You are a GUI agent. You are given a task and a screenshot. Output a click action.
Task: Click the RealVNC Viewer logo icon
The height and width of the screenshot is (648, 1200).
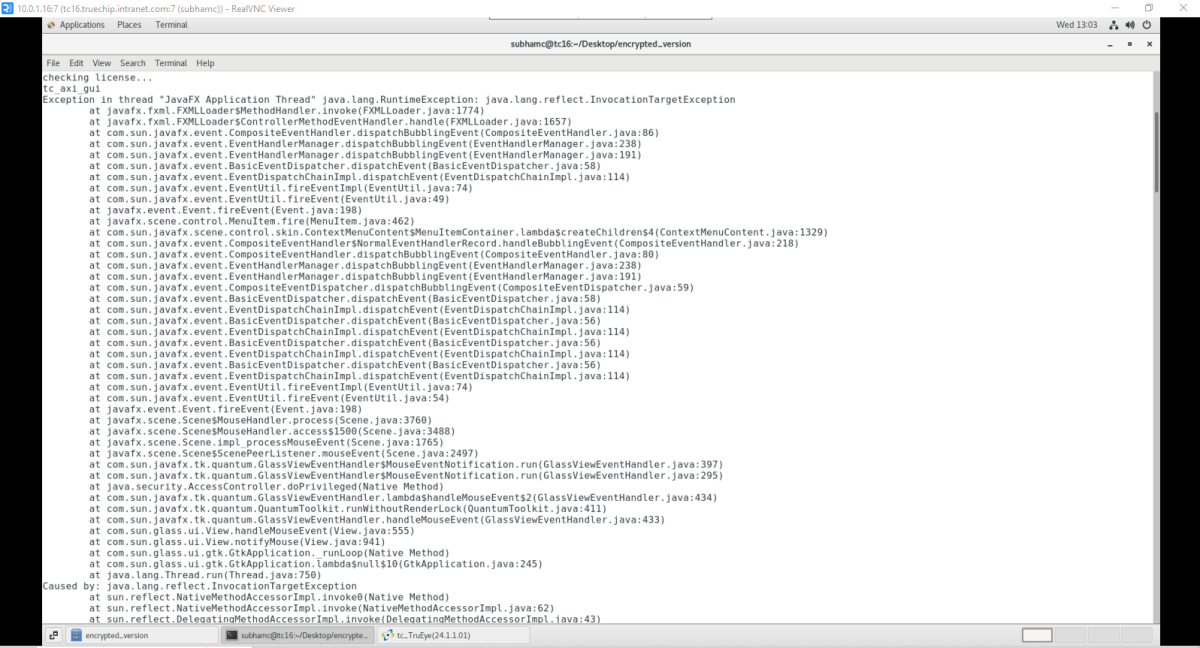pos(8,8)
